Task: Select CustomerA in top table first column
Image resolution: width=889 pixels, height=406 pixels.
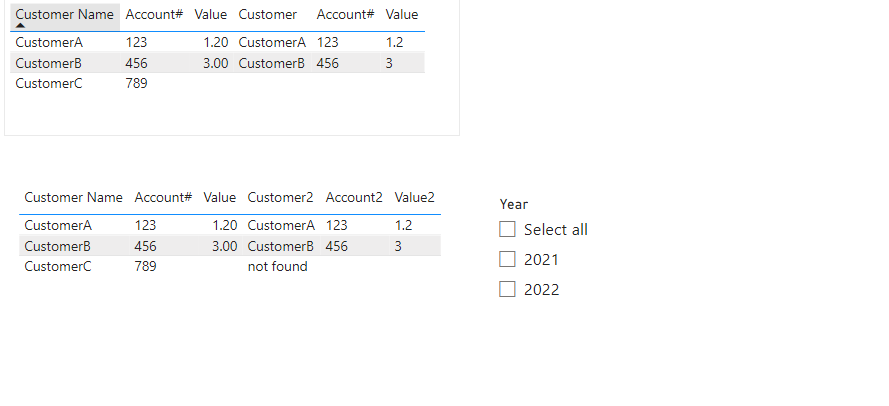Action: point(49,42)
